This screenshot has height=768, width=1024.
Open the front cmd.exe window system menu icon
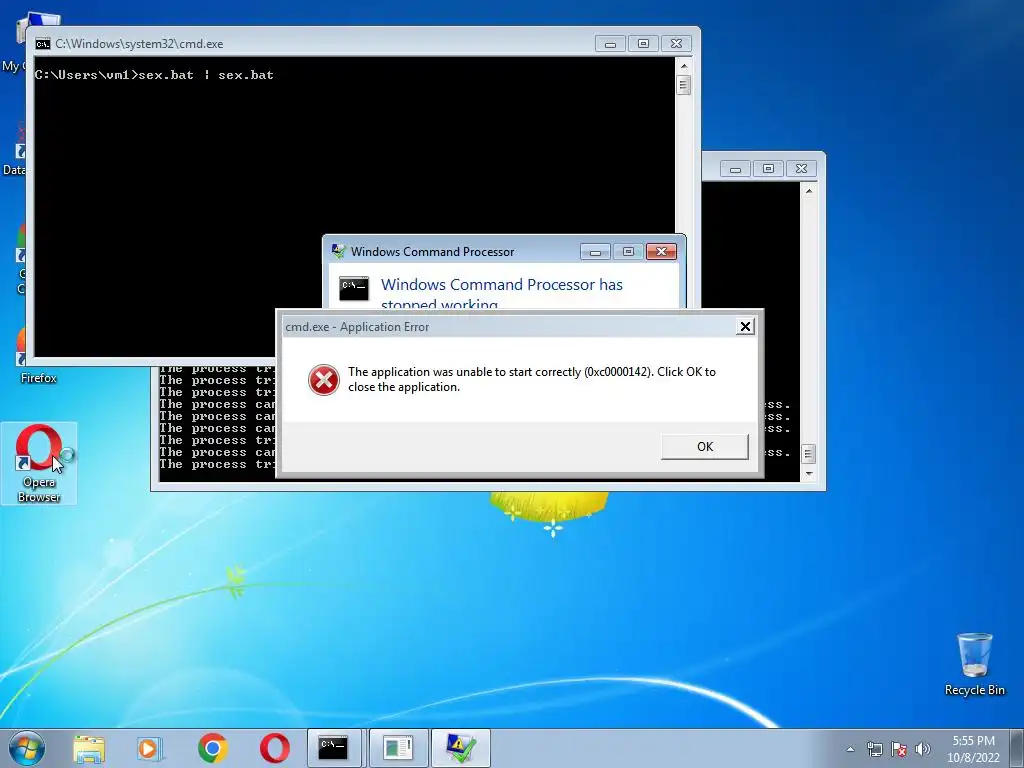(x=43, y=44)
